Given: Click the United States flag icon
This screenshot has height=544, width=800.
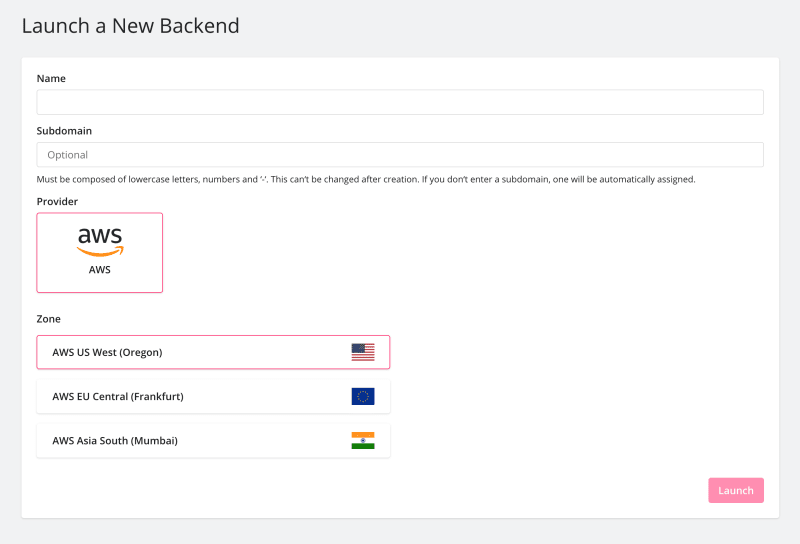Looking at the screenshot, I should click(x=363, y=352).
